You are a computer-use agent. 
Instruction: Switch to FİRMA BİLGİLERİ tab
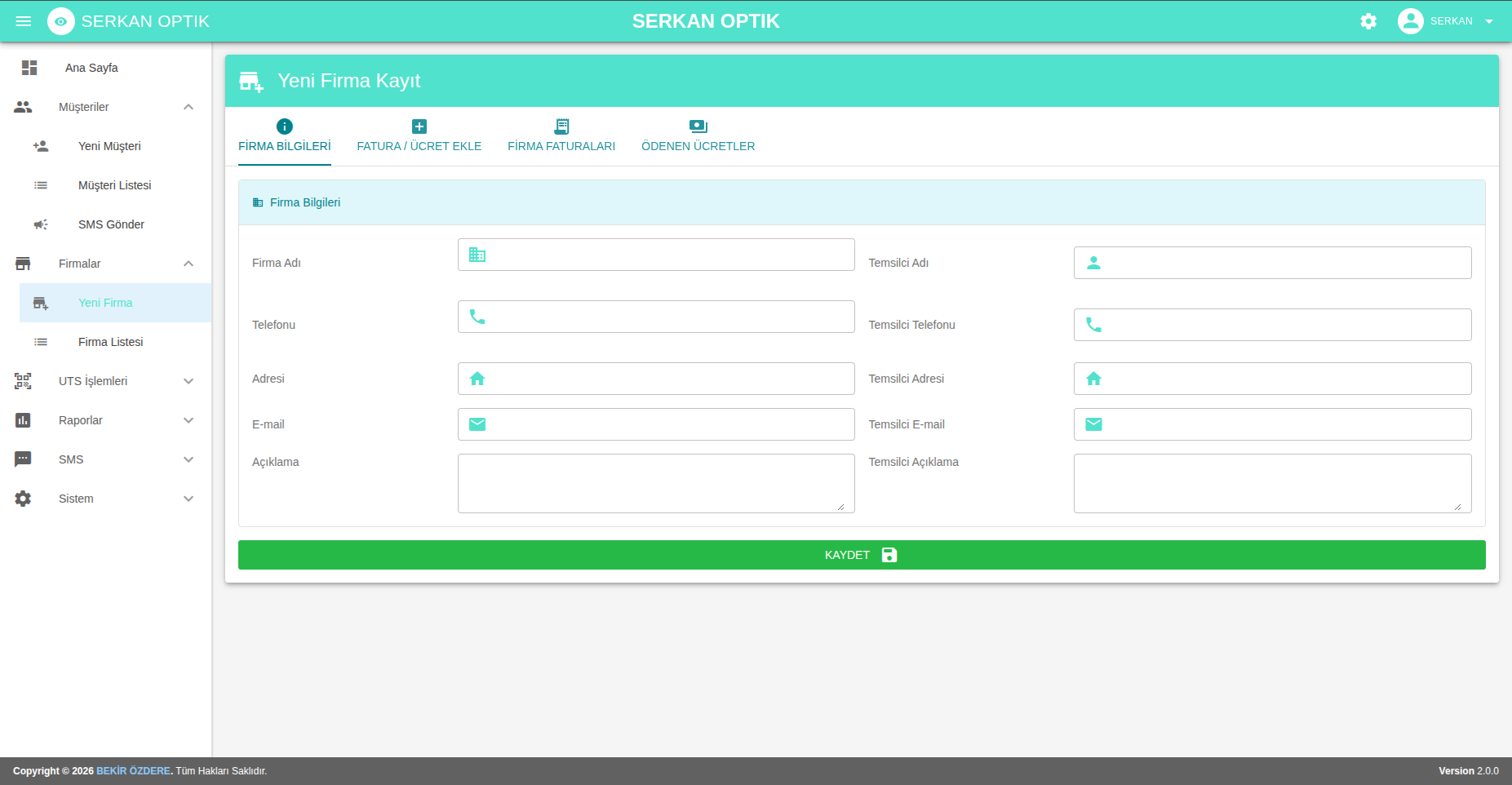[285, 137]
